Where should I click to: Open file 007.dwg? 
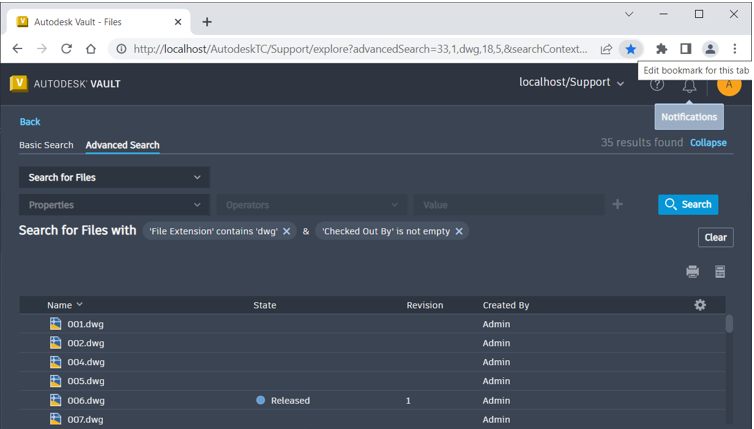tap(86, 419)
